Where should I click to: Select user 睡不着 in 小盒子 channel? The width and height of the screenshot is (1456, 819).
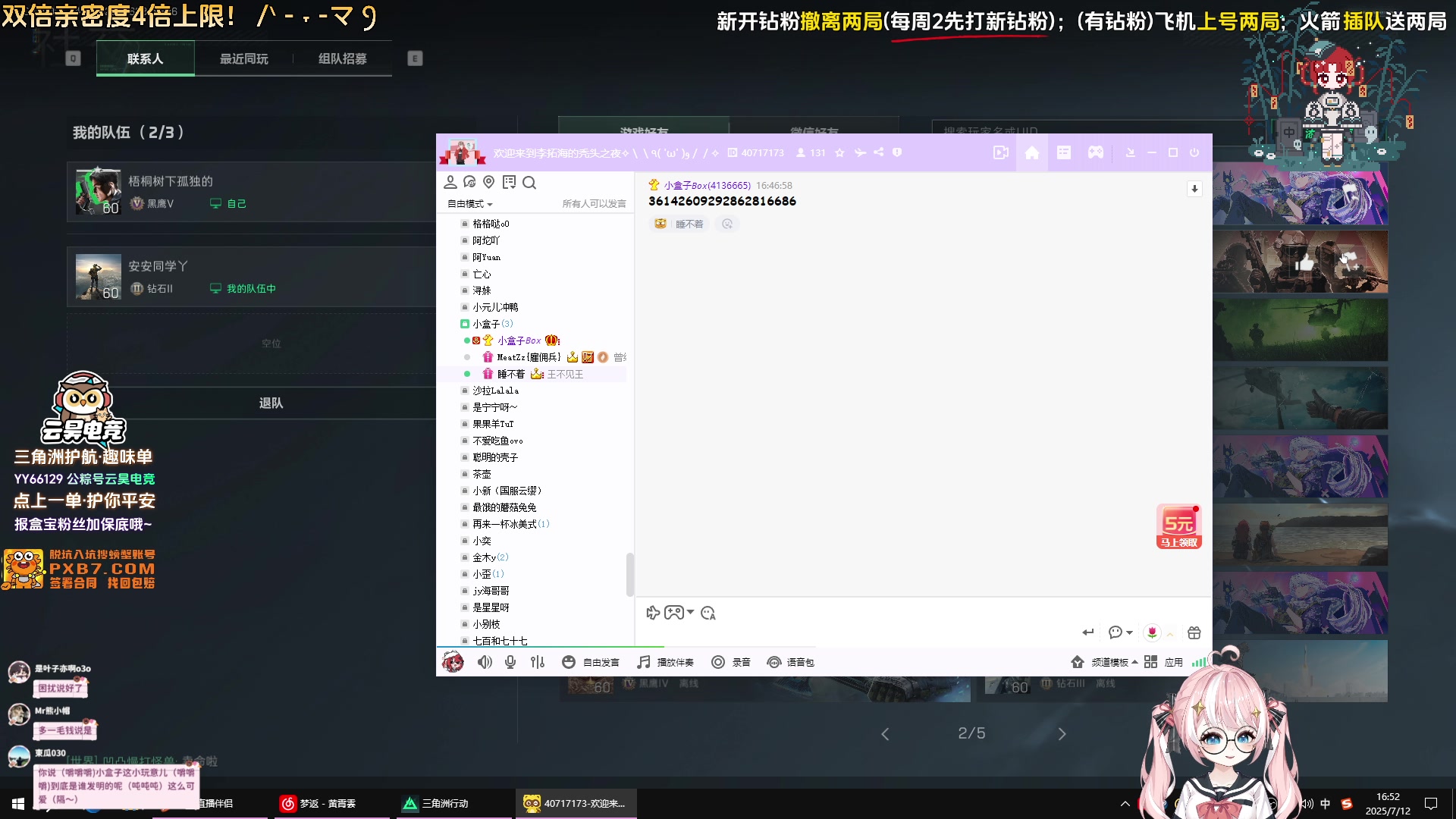tap(510, 374)
